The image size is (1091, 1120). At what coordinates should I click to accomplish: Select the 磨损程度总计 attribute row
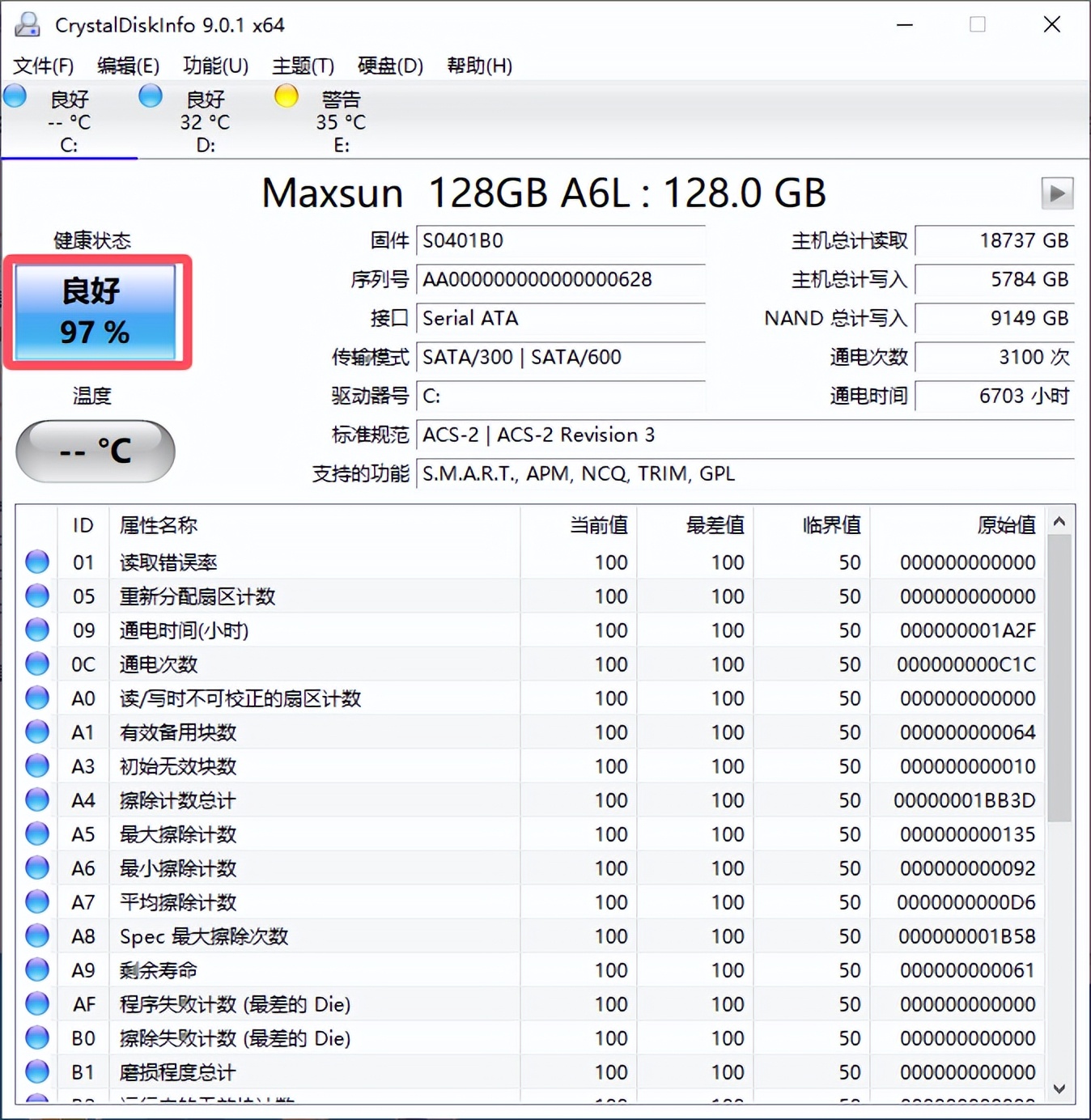pos(530,1071)
